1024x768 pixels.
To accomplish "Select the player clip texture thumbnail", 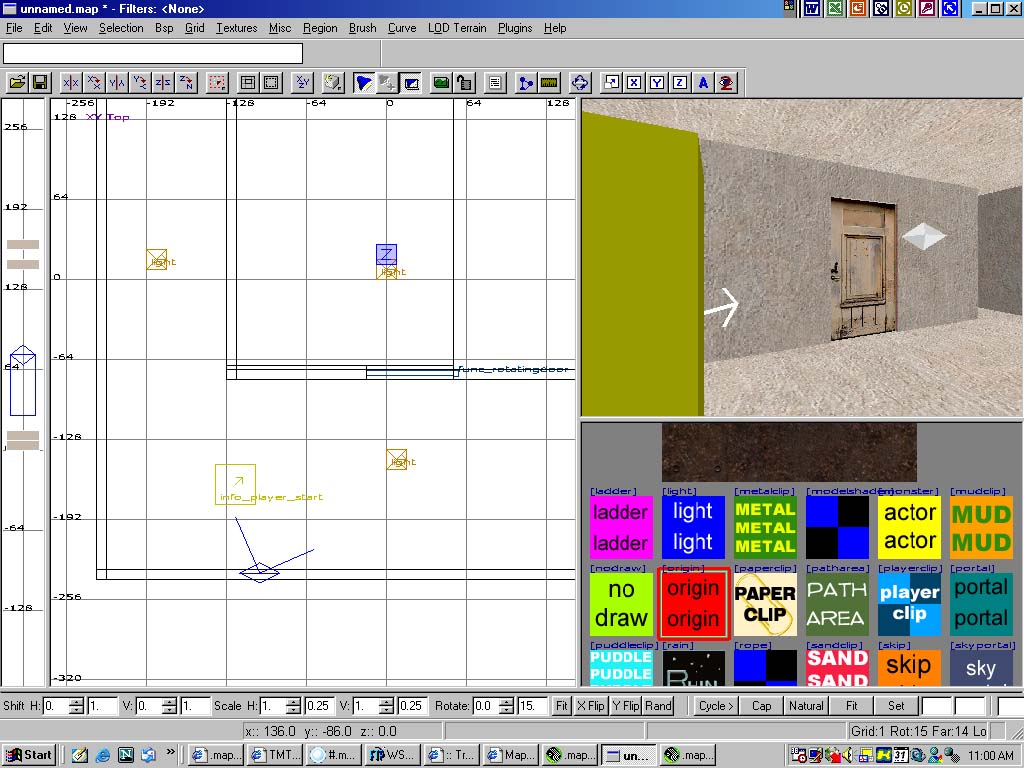I will 909,603.
